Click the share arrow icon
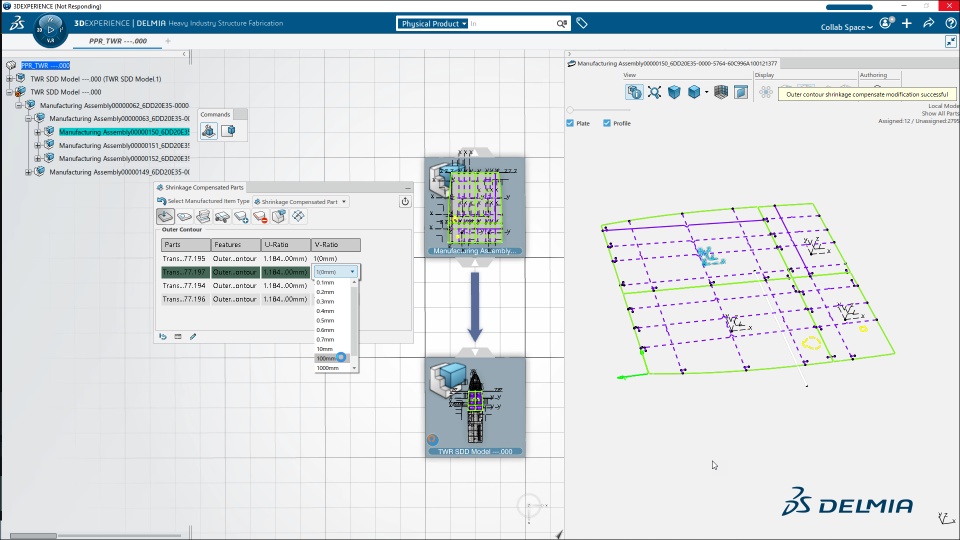Viewport: 960px width, 540px height. coord(929,23)
